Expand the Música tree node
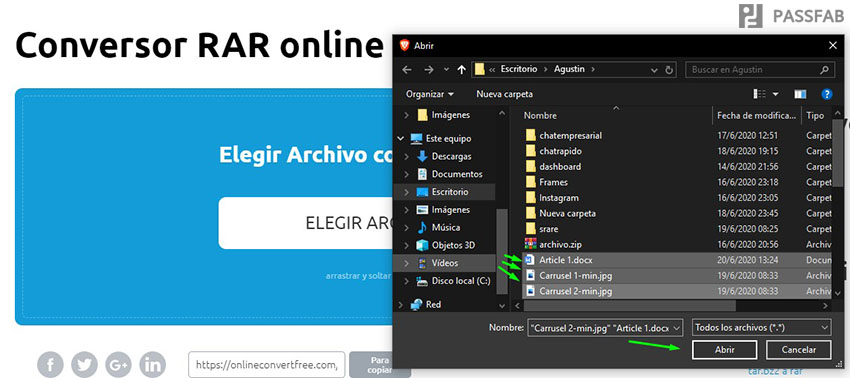The height and width of the screenshot is (378, 850). (x=407, y=227)
